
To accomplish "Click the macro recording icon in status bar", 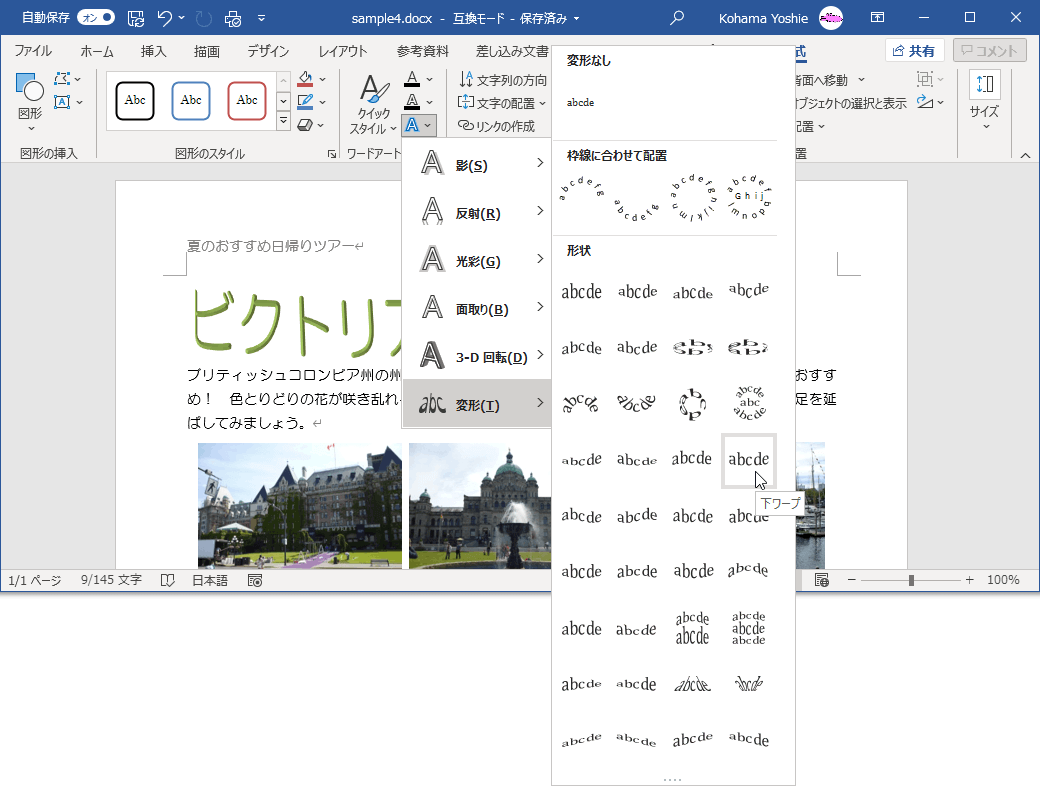I will [255, 580].
